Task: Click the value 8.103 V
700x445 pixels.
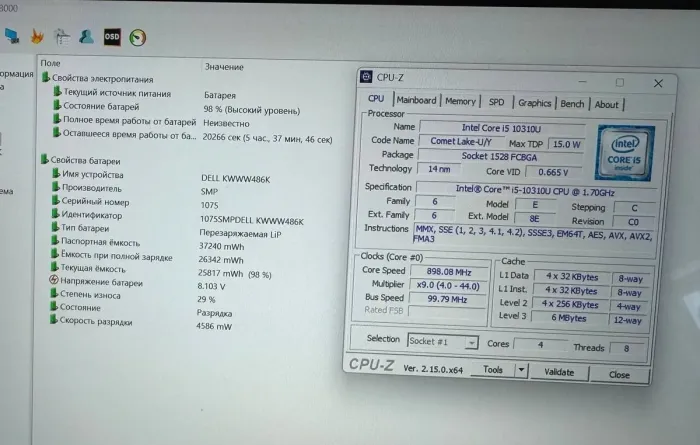Action: [x=211, y=286]
